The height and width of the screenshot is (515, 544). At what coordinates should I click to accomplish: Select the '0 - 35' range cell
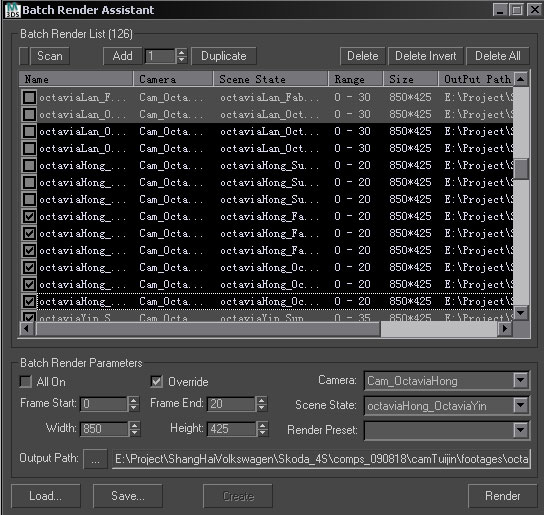click(x=352, y=317)
